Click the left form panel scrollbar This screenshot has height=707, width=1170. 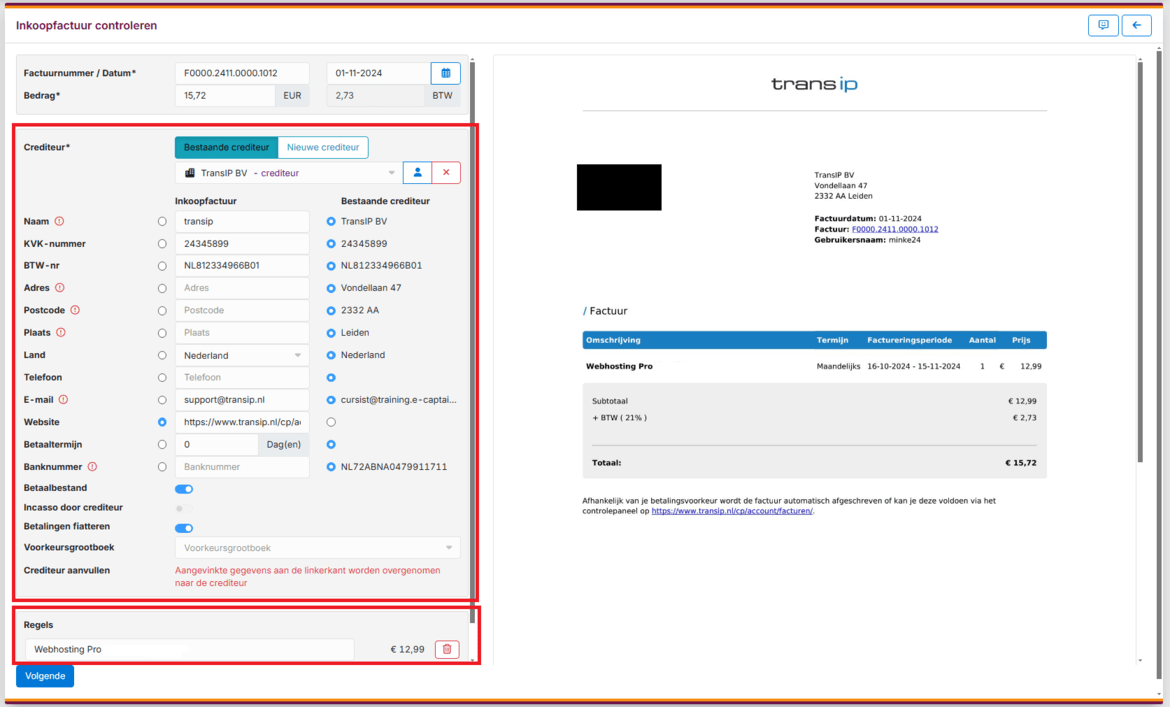click(x=472, y=343)
